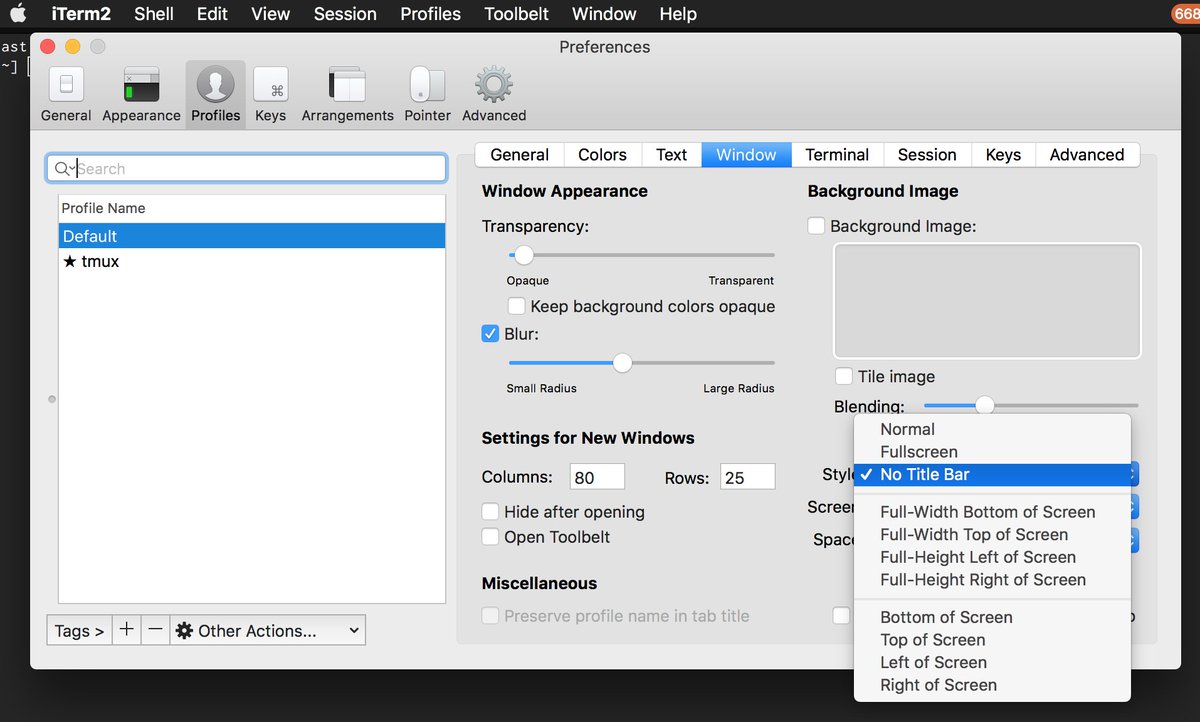Switch to the Session tab
This screenshot has height=722, width=1200.
(x=927, y=155)
